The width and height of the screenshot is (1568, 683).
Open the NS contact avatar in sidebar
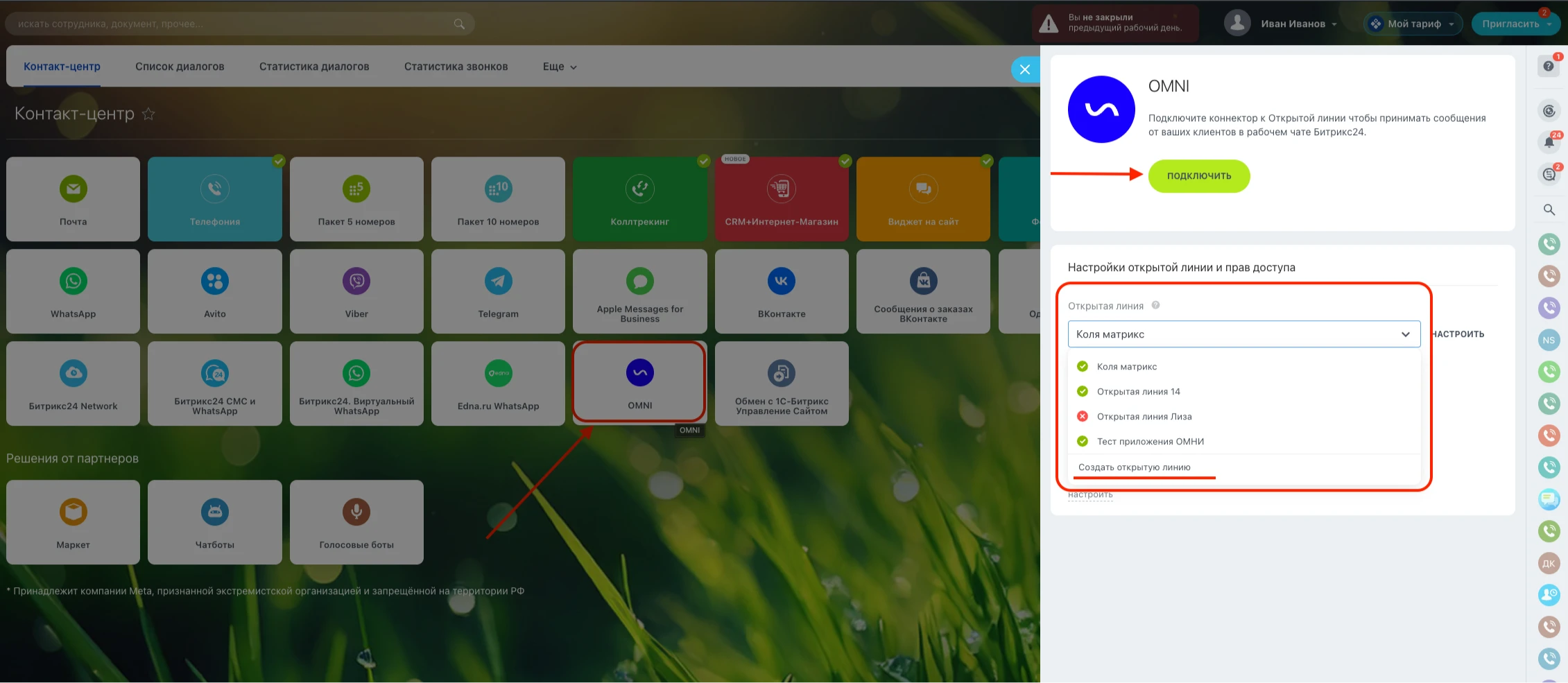point(1549,340)
